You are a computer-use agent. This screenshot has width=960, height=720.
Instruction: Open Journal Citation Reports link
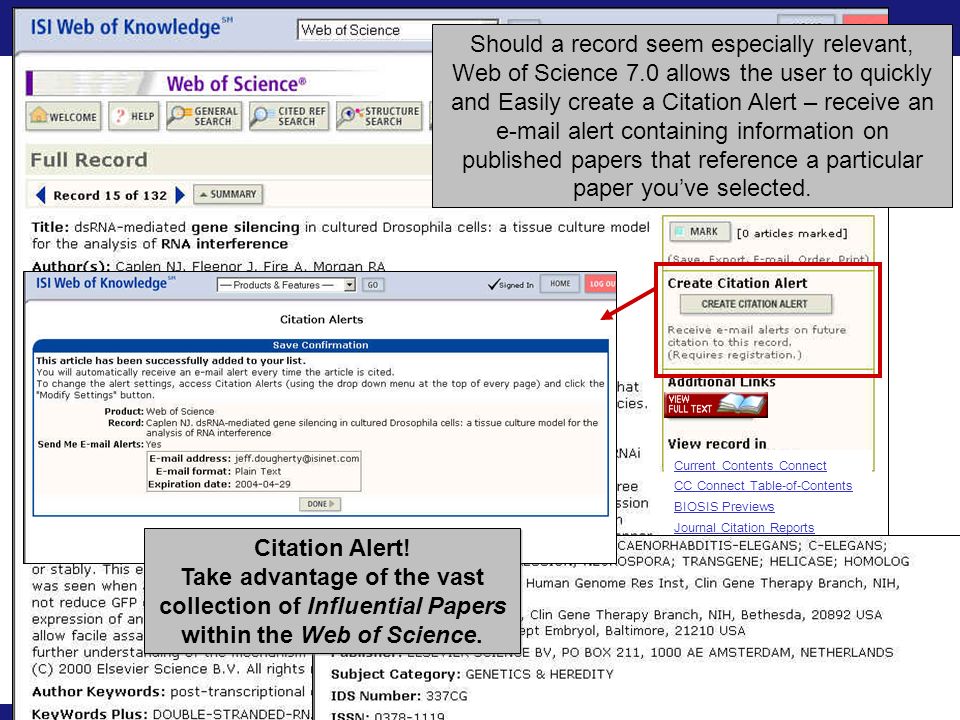pos(744,527)
